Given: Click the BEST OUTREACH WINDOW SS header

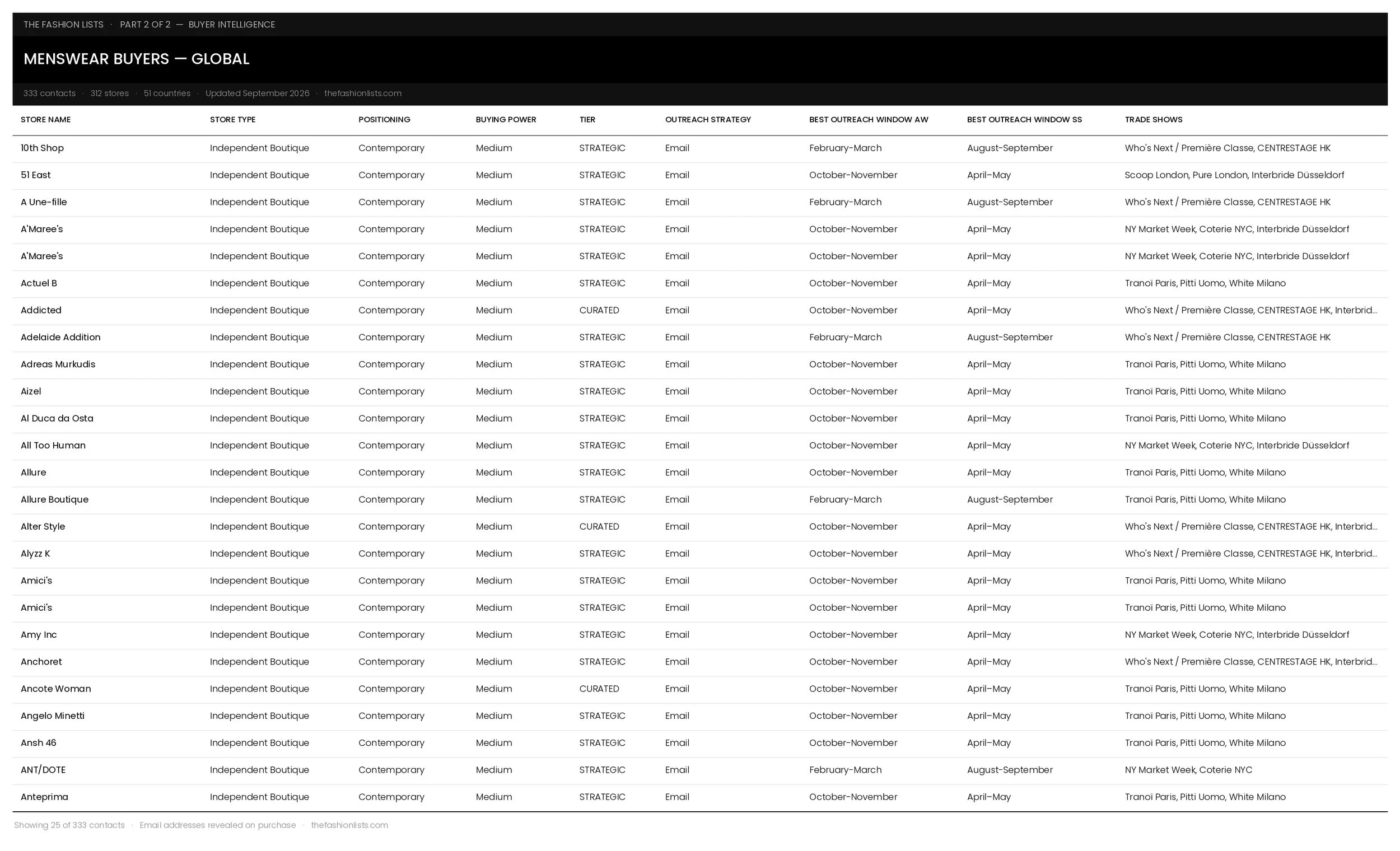Looking at the screenshot, I should tap(1024, 119).
